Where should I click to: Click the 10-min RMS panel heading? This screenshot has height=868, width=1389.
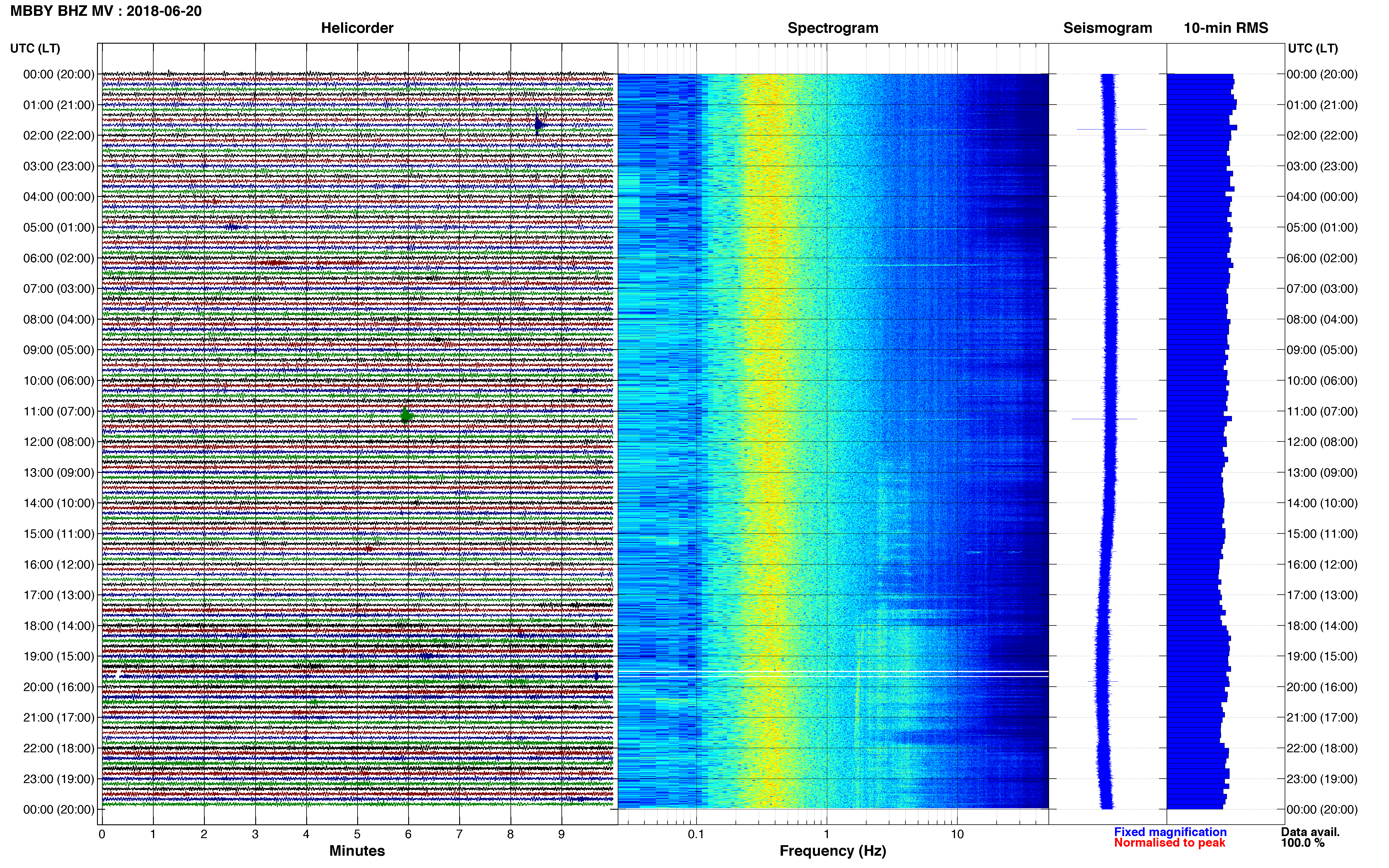point(1226,28)
